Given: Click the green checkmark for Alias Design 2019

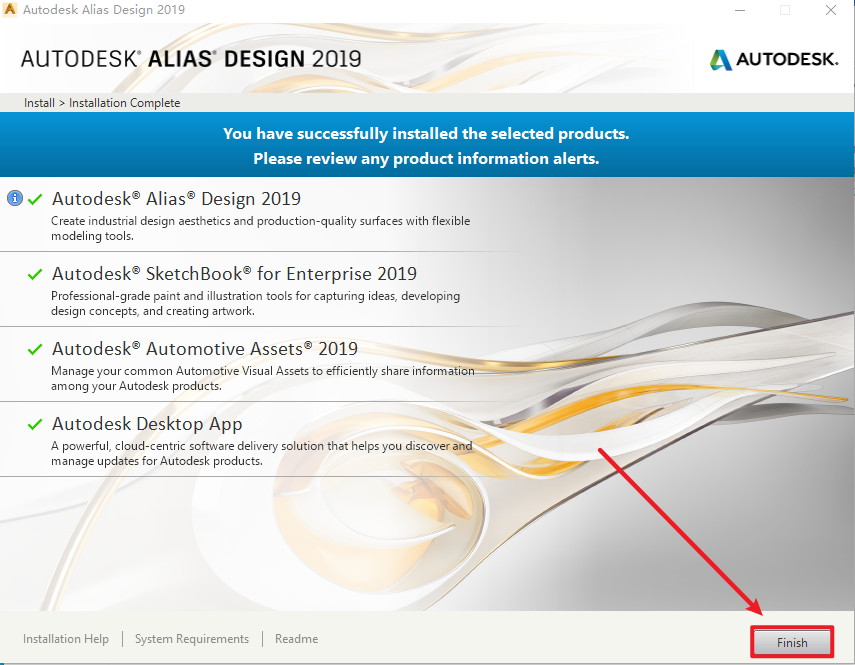Looking at the screenshot, I should (x=35, y=199).
